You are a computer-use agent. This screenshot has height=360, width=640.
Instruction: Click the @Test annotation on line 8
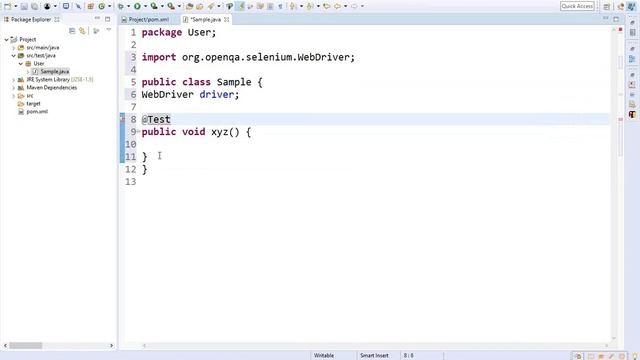pos(156,120)
